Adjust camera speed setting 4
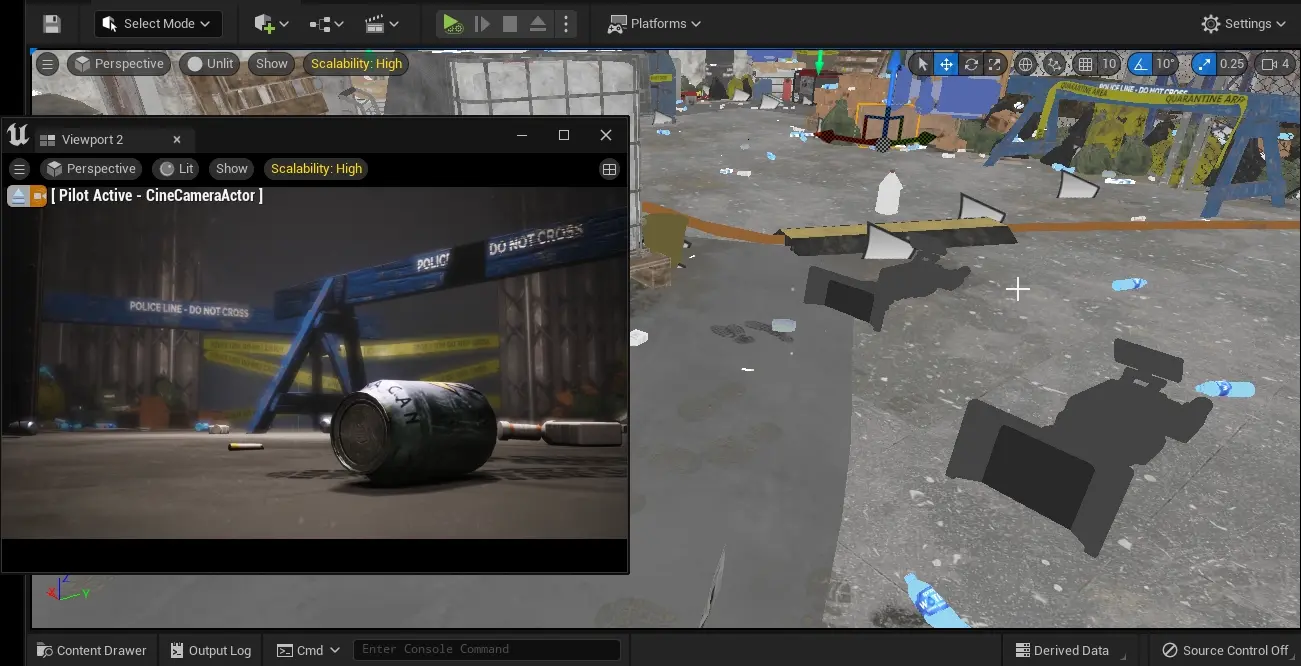 [1275, 64]
